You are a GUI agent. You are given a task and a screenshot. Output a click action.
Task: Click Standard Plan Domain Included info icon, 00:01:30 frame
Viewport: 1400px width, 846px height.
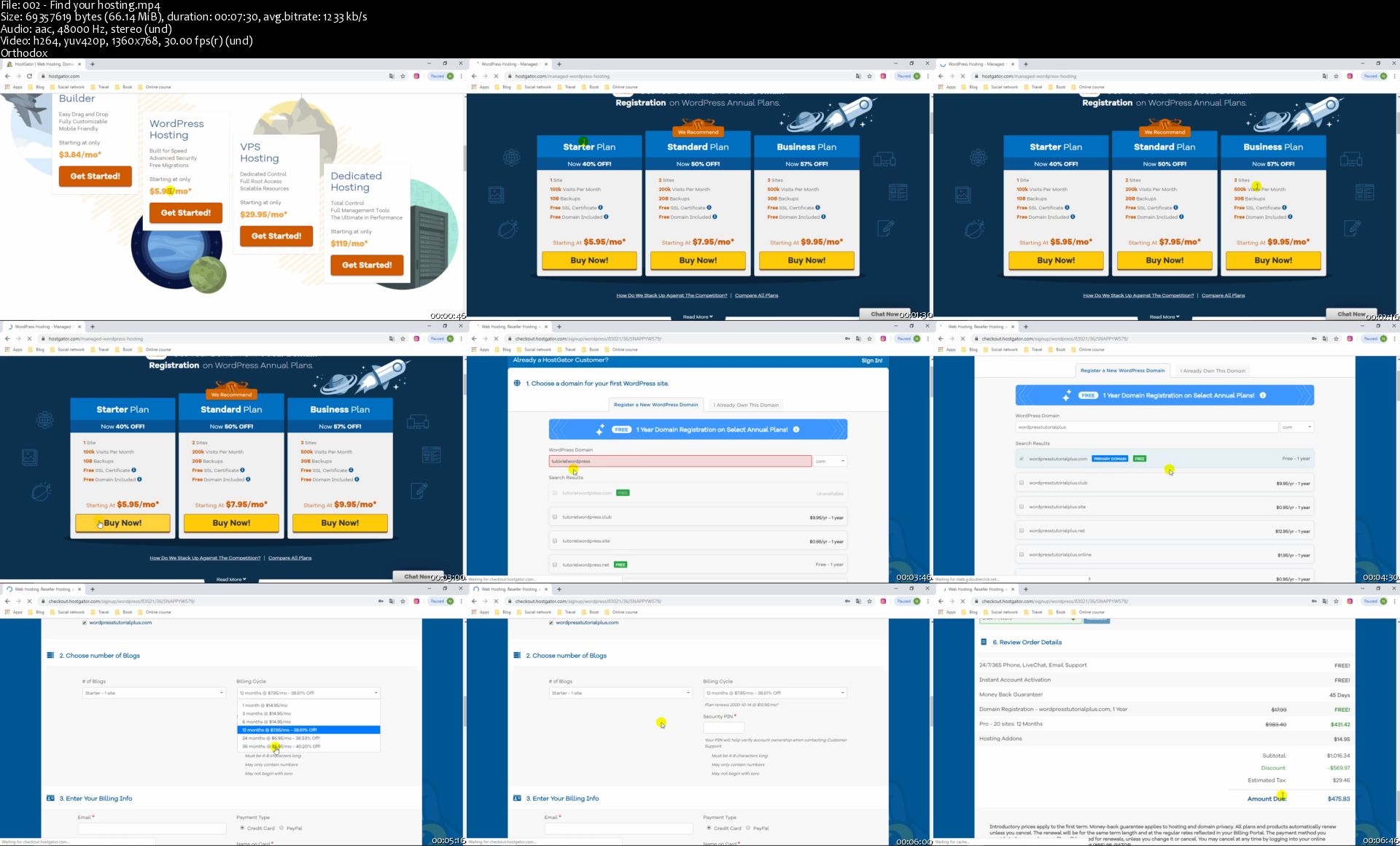click(715, 217)
